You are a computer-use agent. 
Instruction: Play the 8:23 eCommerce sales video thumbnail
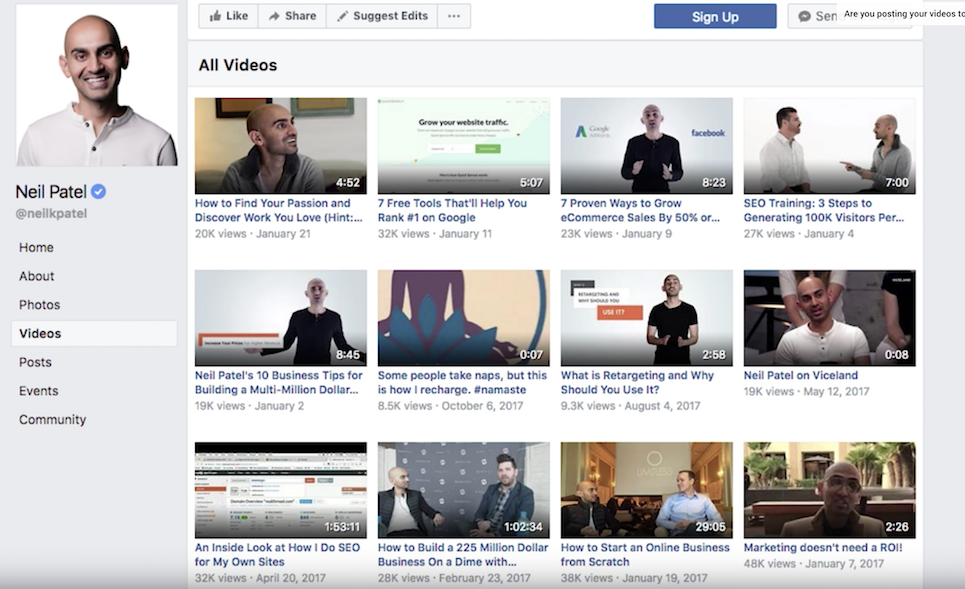click(646, 146)
